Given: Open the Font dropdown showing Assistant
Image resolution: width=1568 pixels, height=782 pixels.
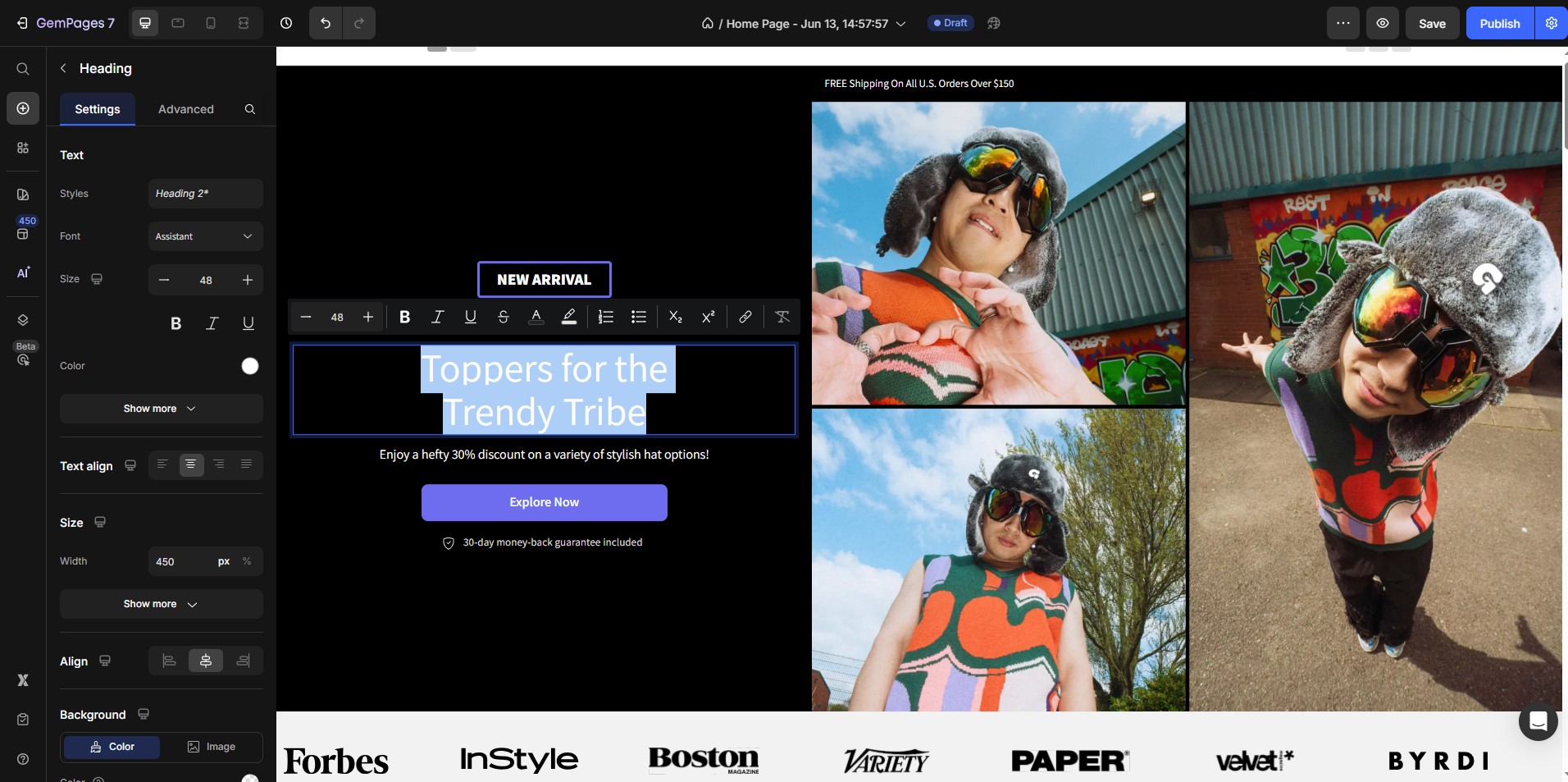Looking at the screenshot, I should click(205, 237).
